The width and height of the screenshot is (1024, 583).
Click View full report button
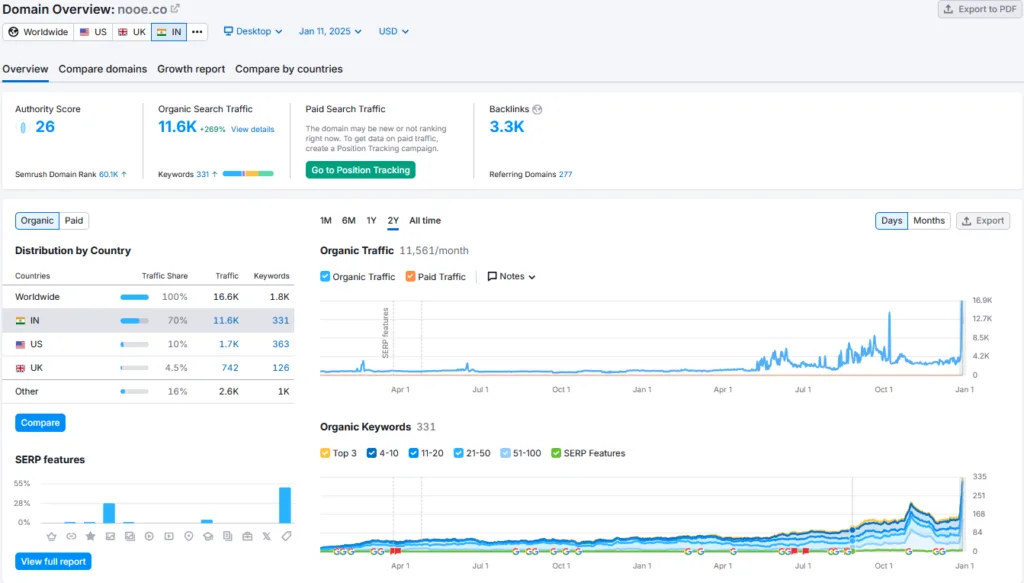pyautogui.click(x=54, y=561)
